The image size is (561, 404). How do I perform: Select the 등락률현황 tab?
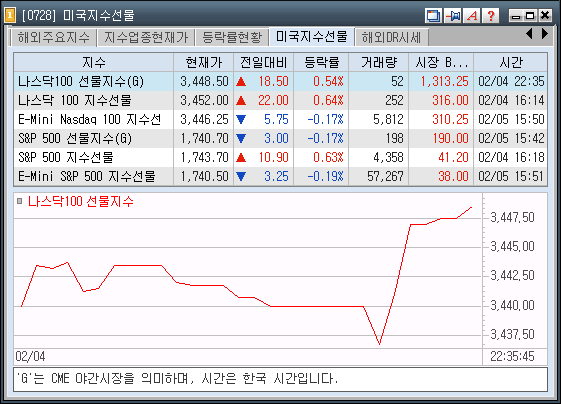[232, 37]
